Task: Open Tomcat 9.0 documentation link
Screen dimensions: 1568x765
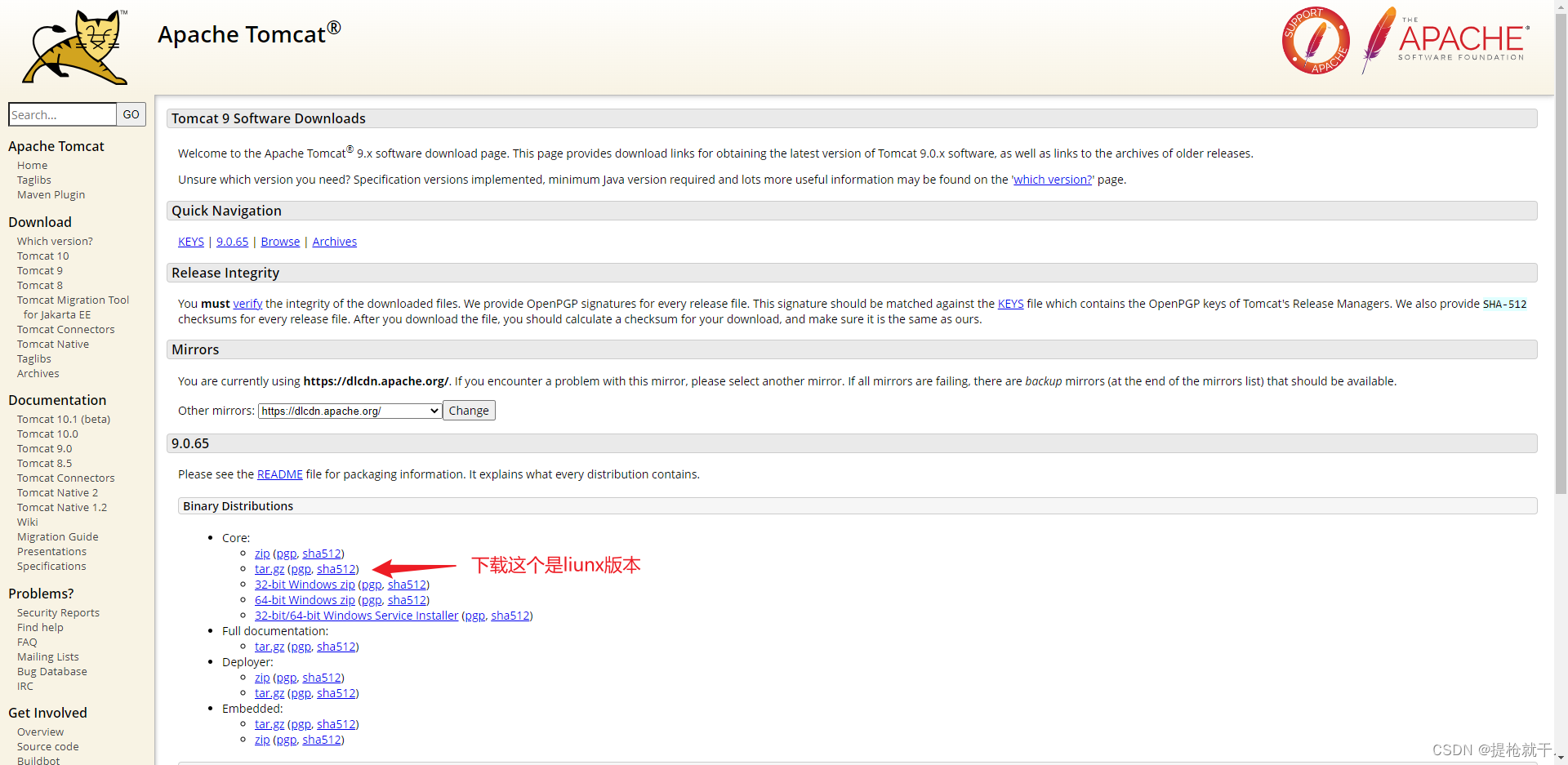Action: coord(45,449)
